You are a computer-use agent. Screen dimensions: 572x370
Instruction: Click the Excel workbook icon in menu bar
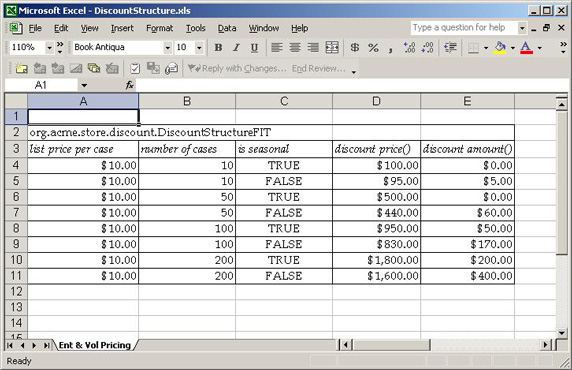coord(16,28)
